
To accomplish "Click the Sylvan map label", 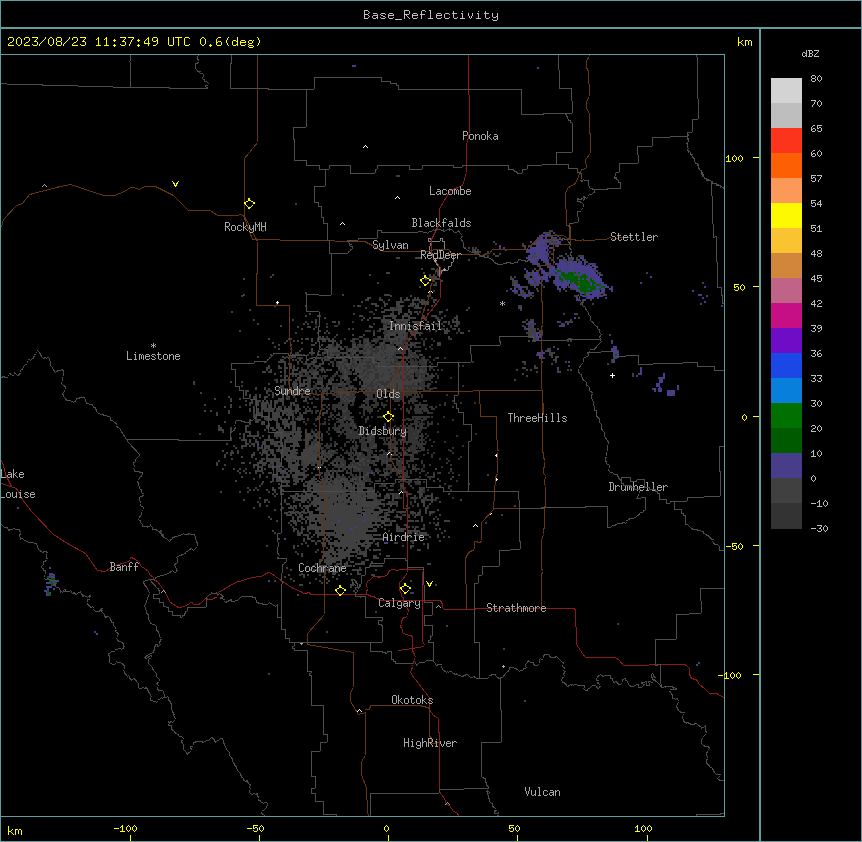I will 390,245.
